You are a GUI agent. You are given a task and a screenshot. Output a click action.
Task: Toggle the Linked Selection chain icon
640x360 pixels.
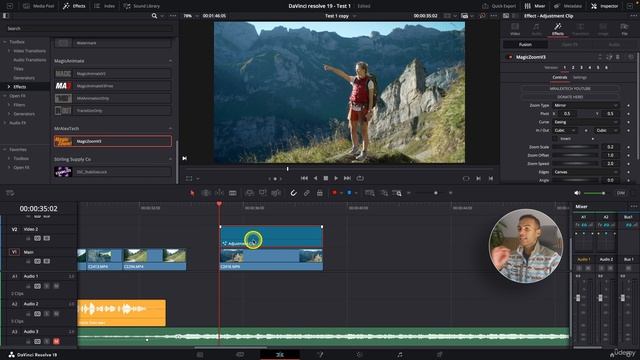click(307, 193)
